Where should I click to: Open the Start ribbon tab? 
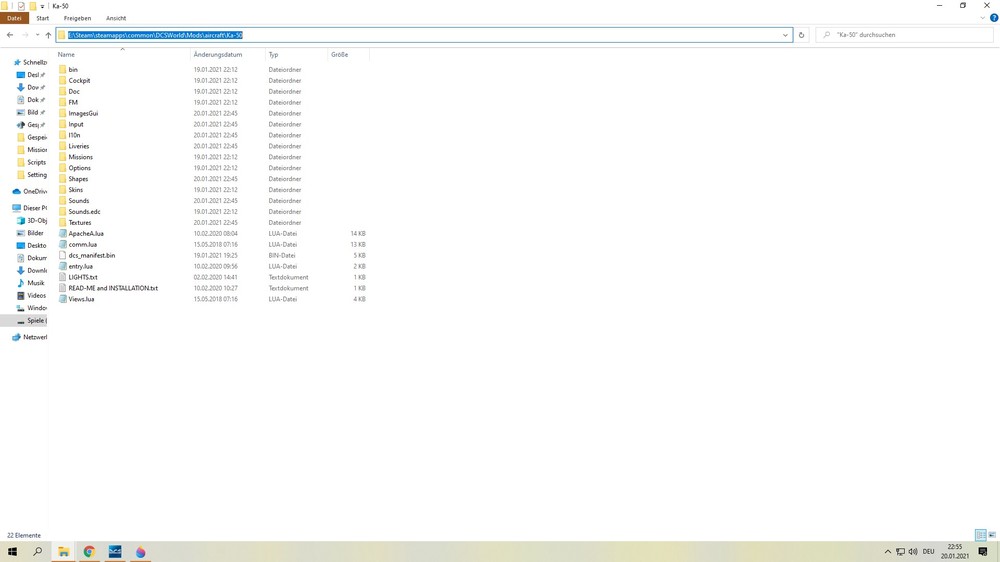pyautogui.click(x=43, y=18)
